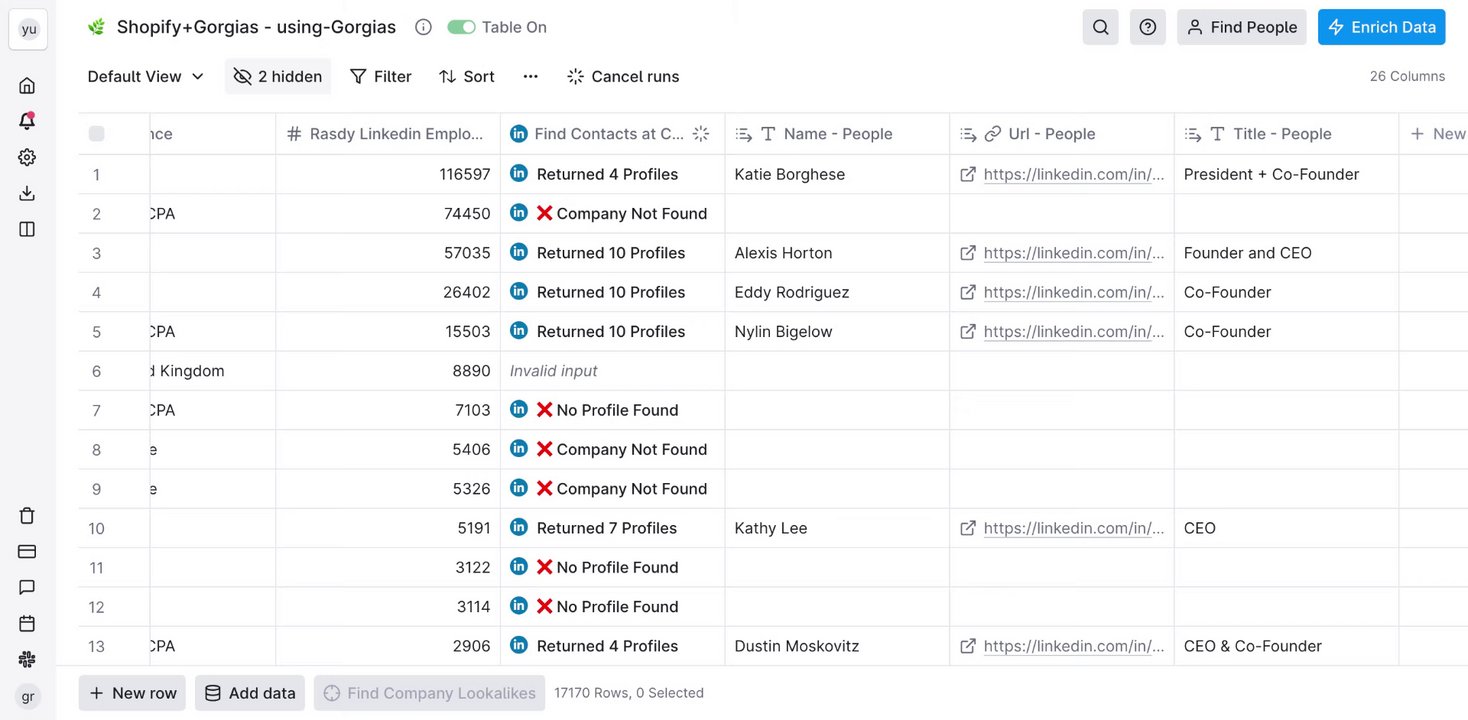Open notifications bell in sidebar

pos(27,121)
